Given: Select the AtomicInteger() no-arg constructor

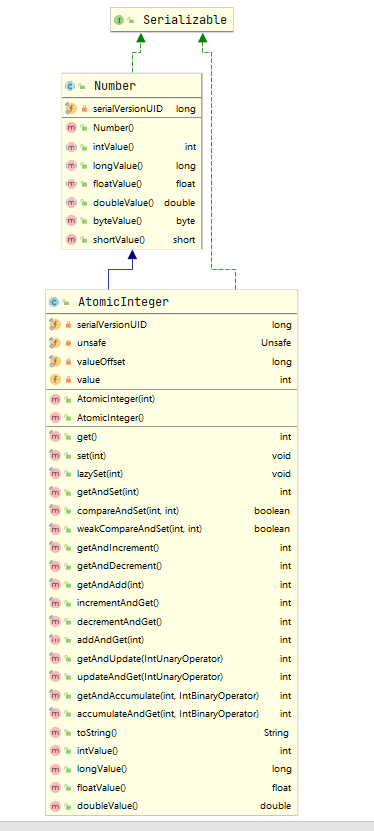Looking at the screenshot, I should tap(172, 418).
